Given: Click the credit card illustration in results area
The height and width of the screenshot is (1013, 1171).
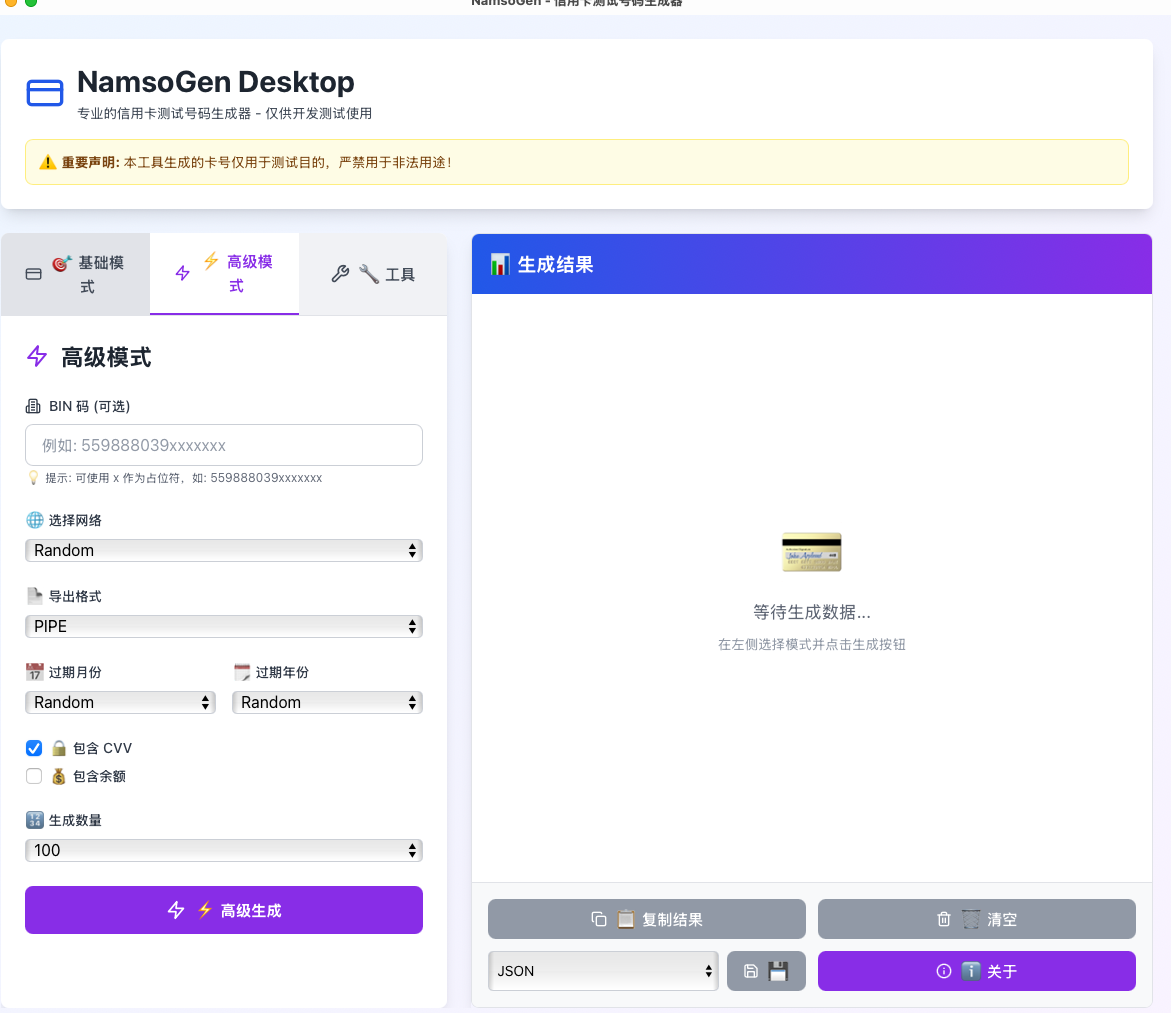Looking at the screenshot, I should [x=811, y=552].
